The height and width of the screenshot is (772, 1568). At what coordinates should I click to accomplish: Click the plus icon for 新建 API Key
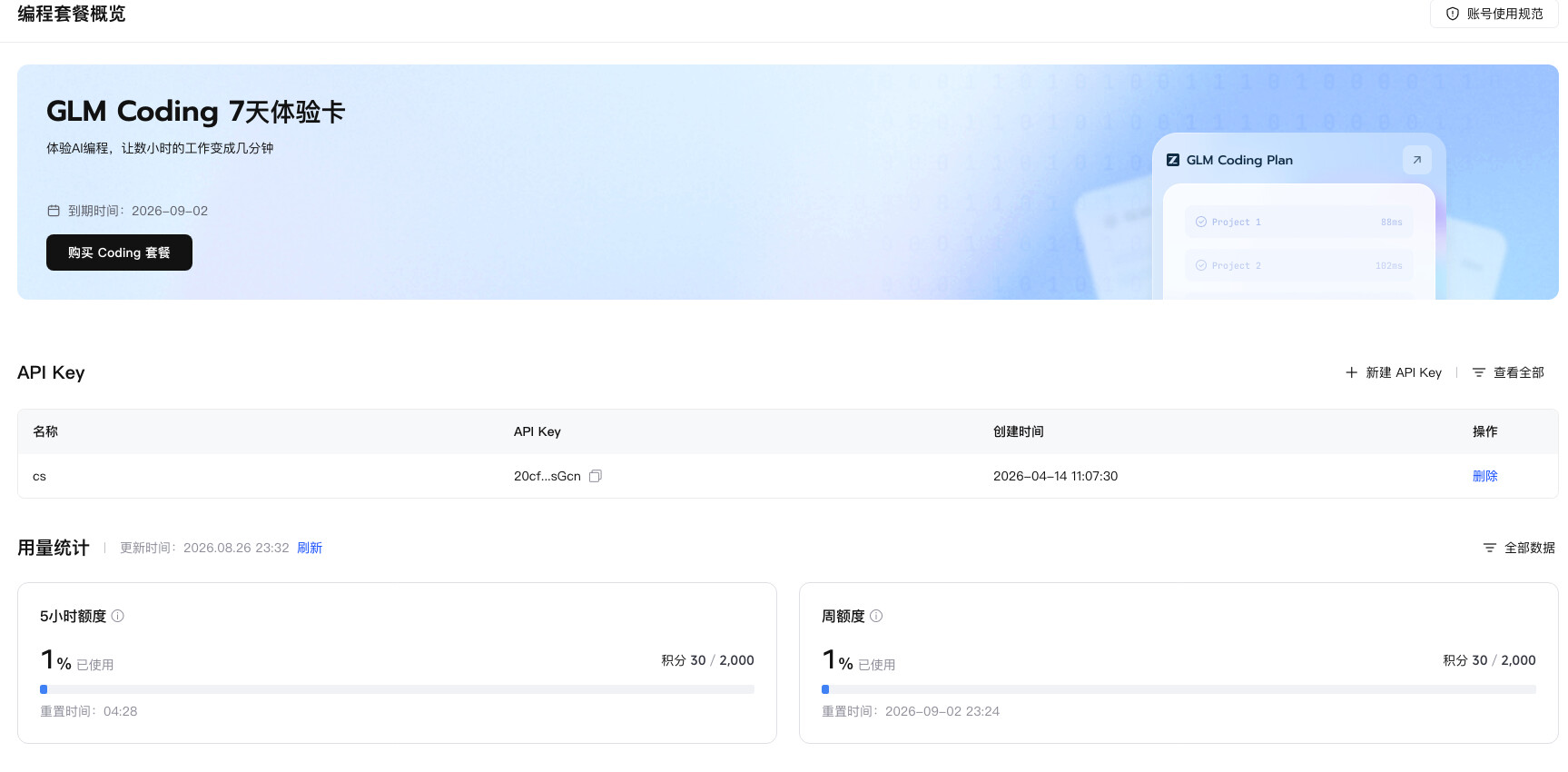coord(1351,372)
